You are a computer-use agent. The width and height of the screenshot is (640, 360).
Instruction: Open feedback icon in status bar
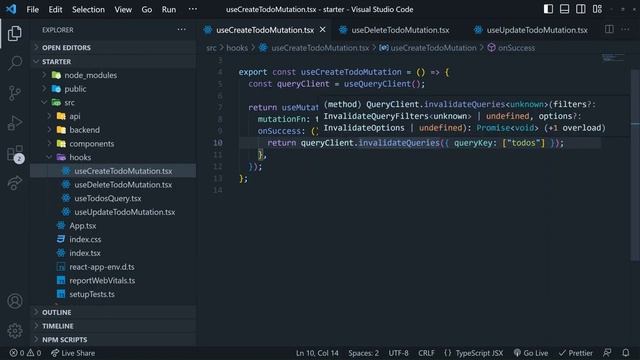point(607,353)
